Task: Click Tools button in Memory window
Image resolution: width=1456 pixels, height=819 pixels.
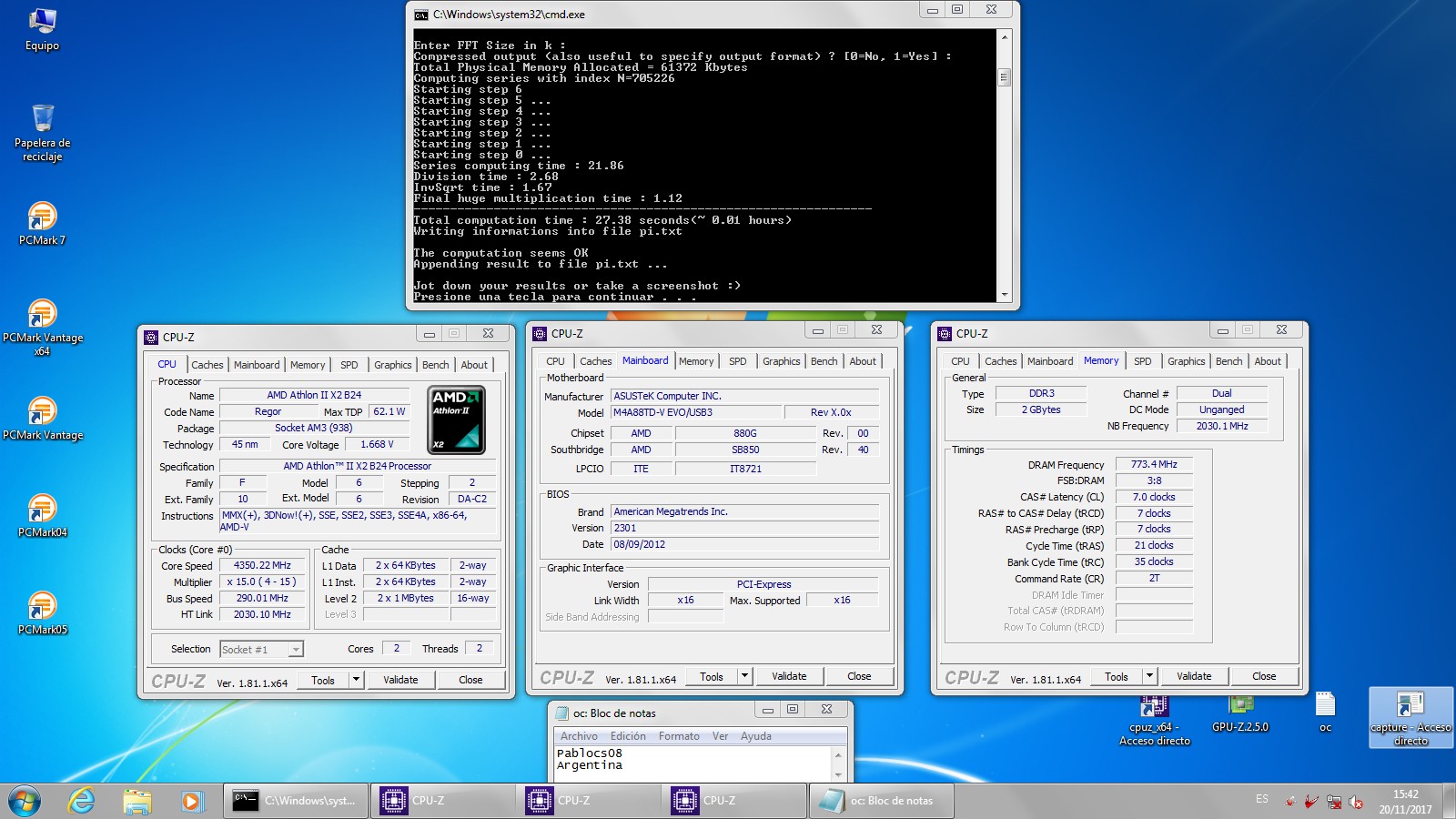Action: coord(1117,676)
